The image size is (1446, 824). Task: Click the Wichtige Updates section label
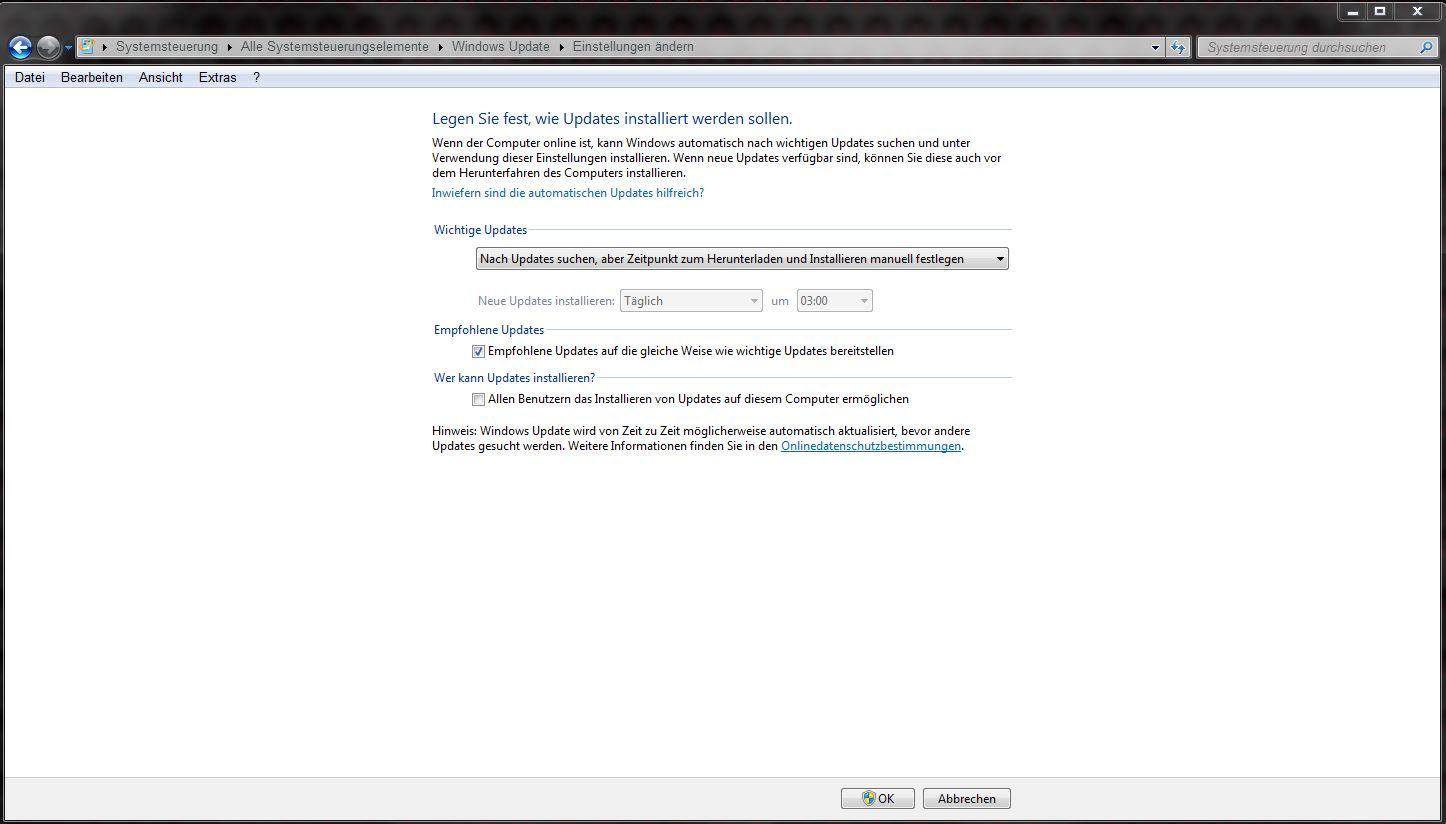[x=480, y=230]
